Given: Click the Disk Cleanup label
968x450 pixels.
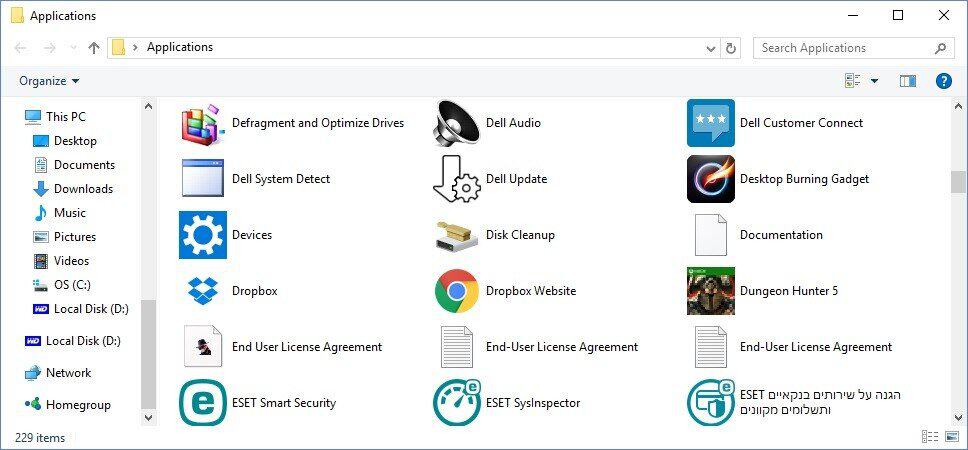Looking at the screenshot, I should click(x=520, y=235).
